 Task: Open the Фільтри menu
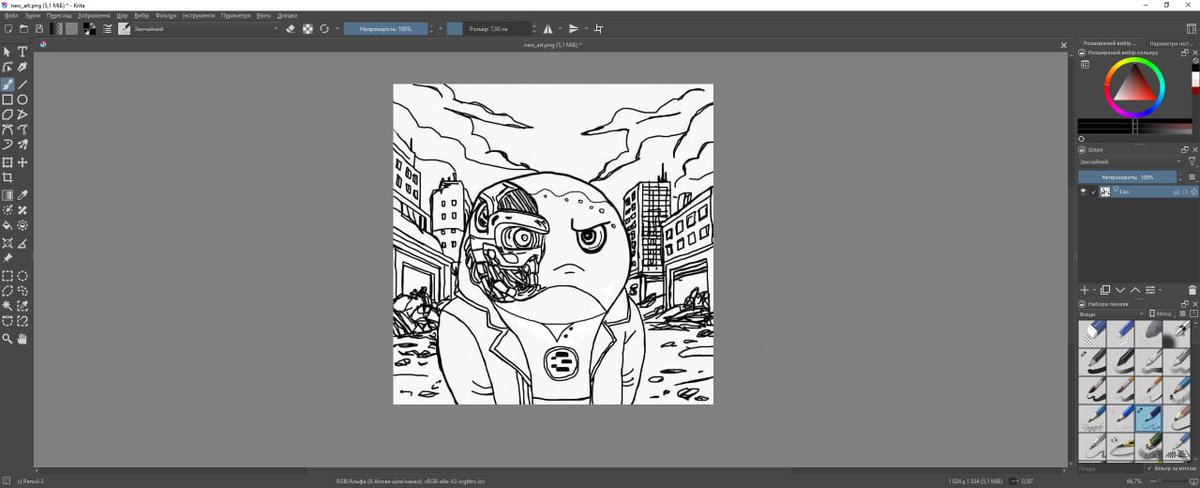(166, 16)
